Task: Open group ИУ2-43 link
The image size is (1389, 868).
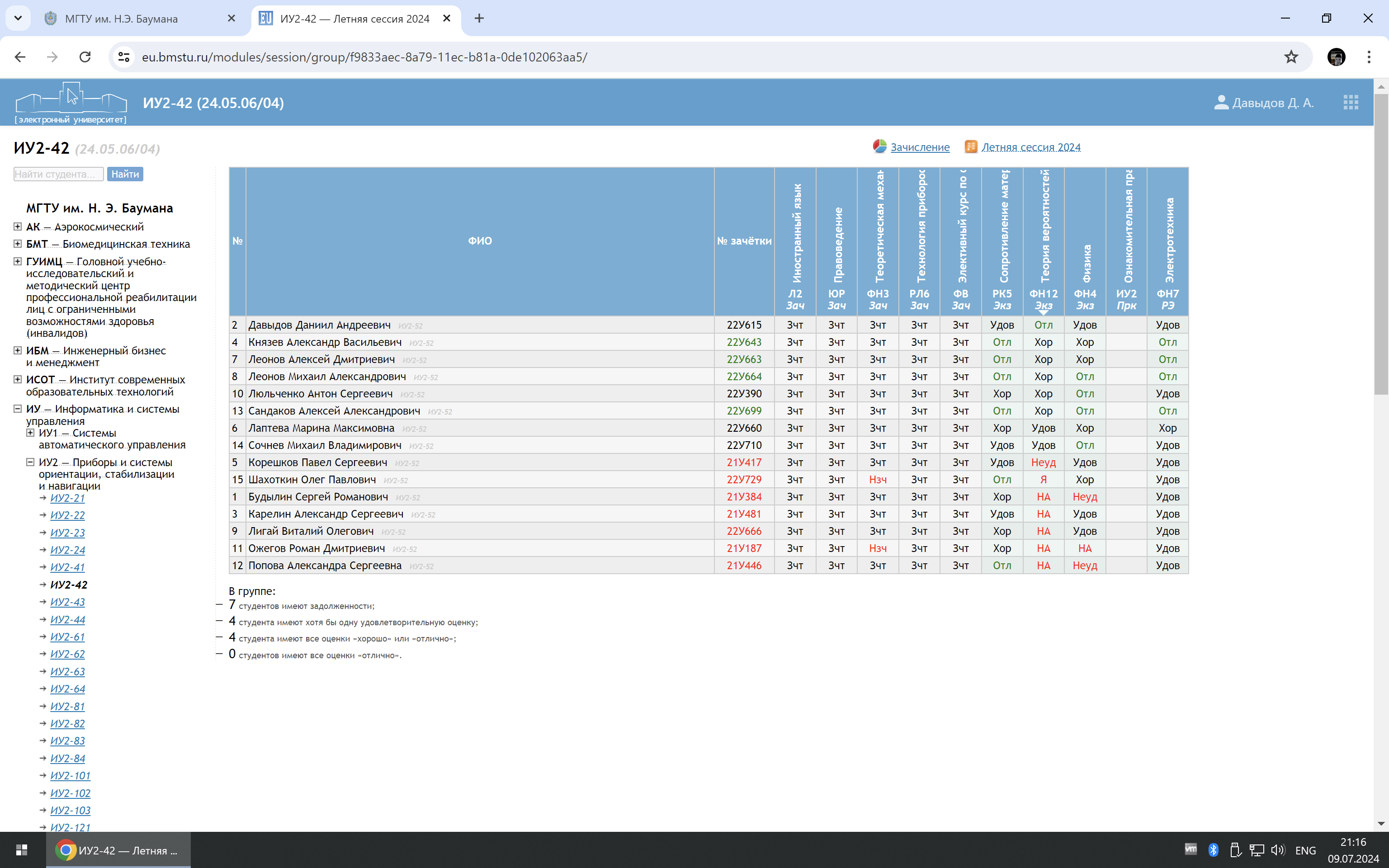Action: (x=68, y=602)
